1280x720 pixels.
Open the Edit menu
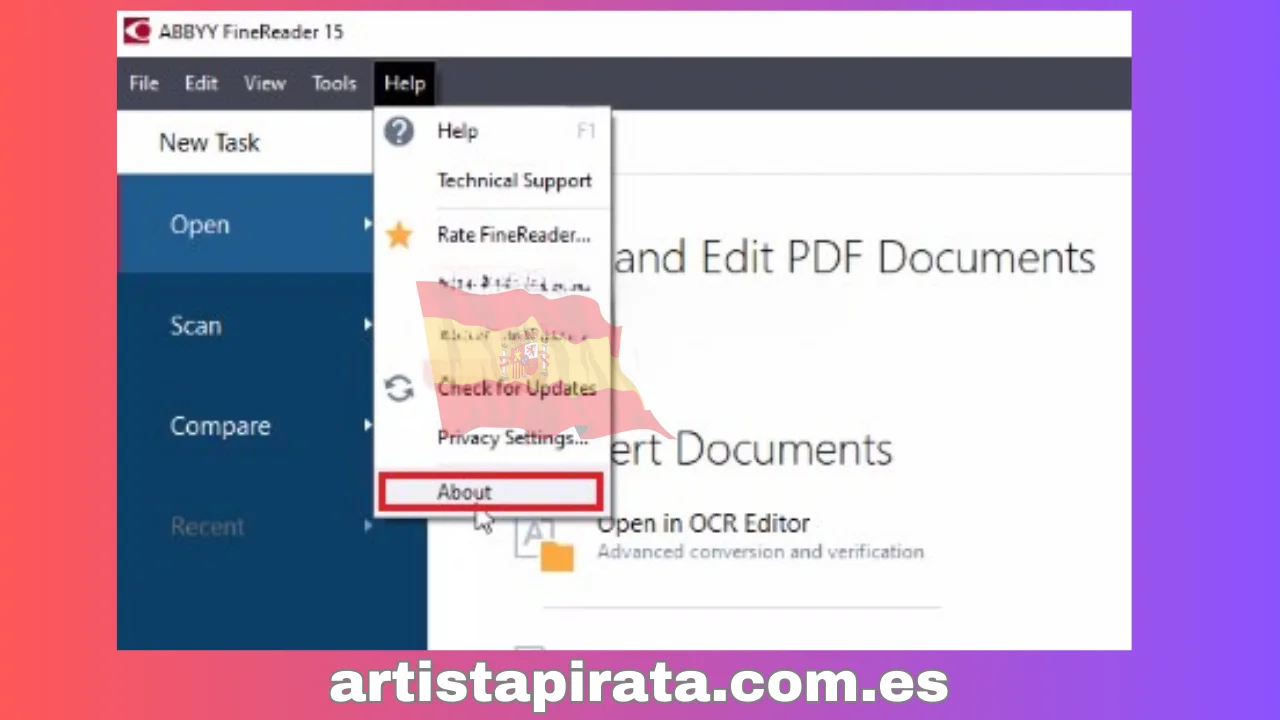[x=201, y=84]
